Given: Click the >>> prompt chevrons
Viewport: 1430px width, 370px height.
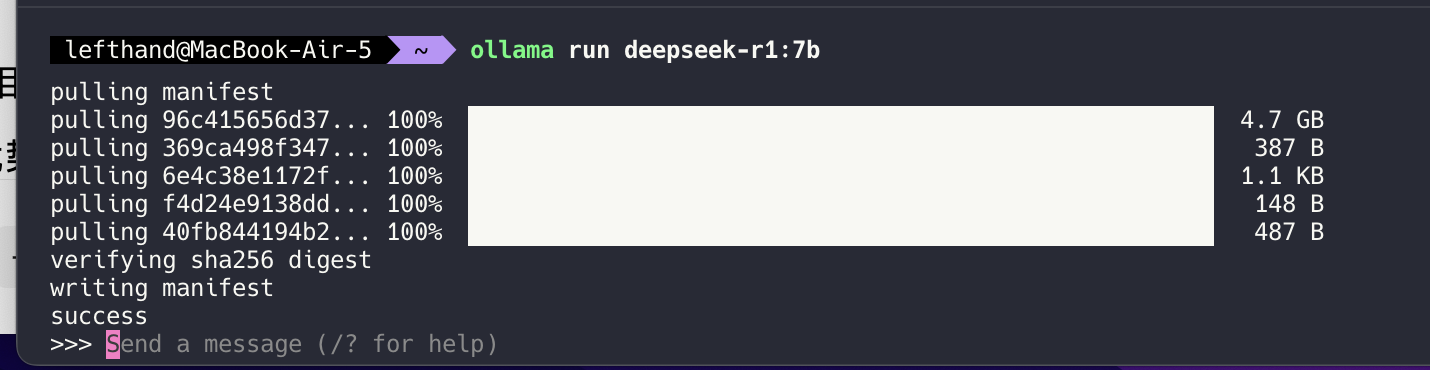Looking at the screenshot, I should pos(70,345).
